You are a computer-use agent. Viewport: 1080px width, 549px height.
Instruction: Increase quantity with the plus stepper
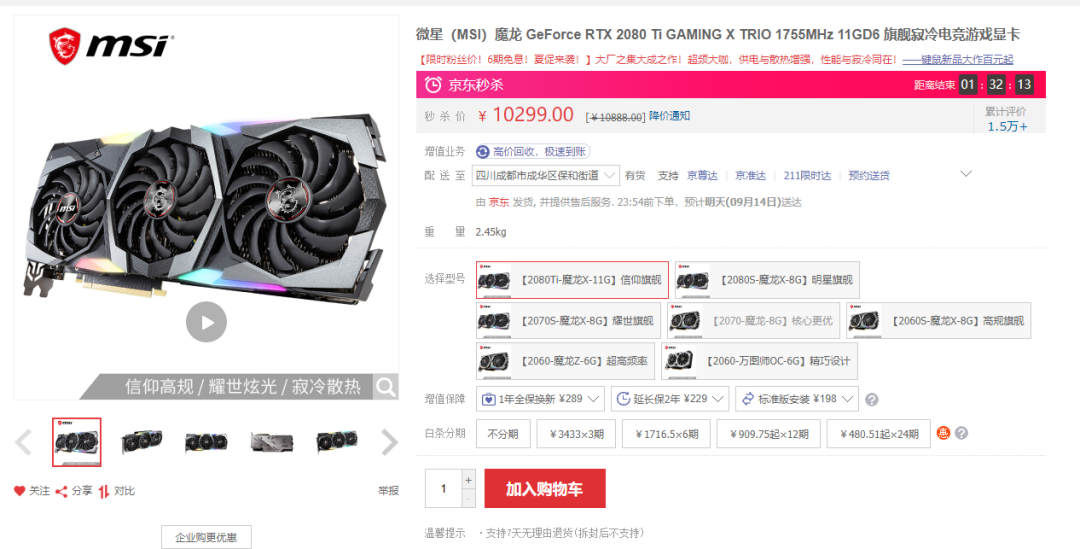point(468,479)
